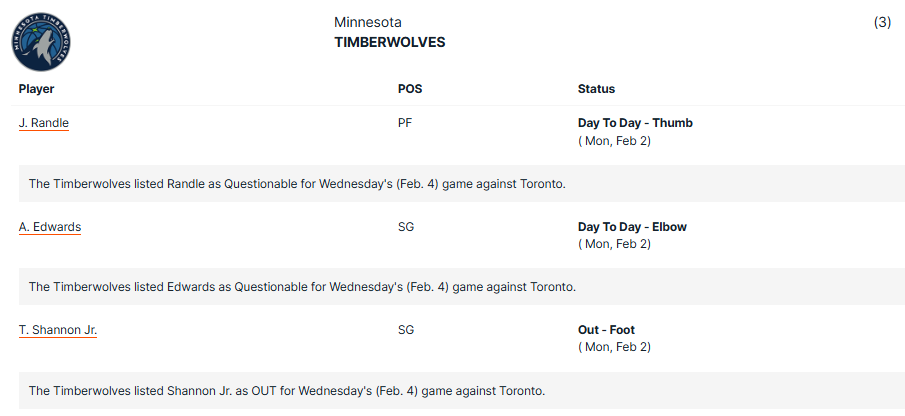Click Edwards' Day To Day - Elbow status

coord(632,227)
